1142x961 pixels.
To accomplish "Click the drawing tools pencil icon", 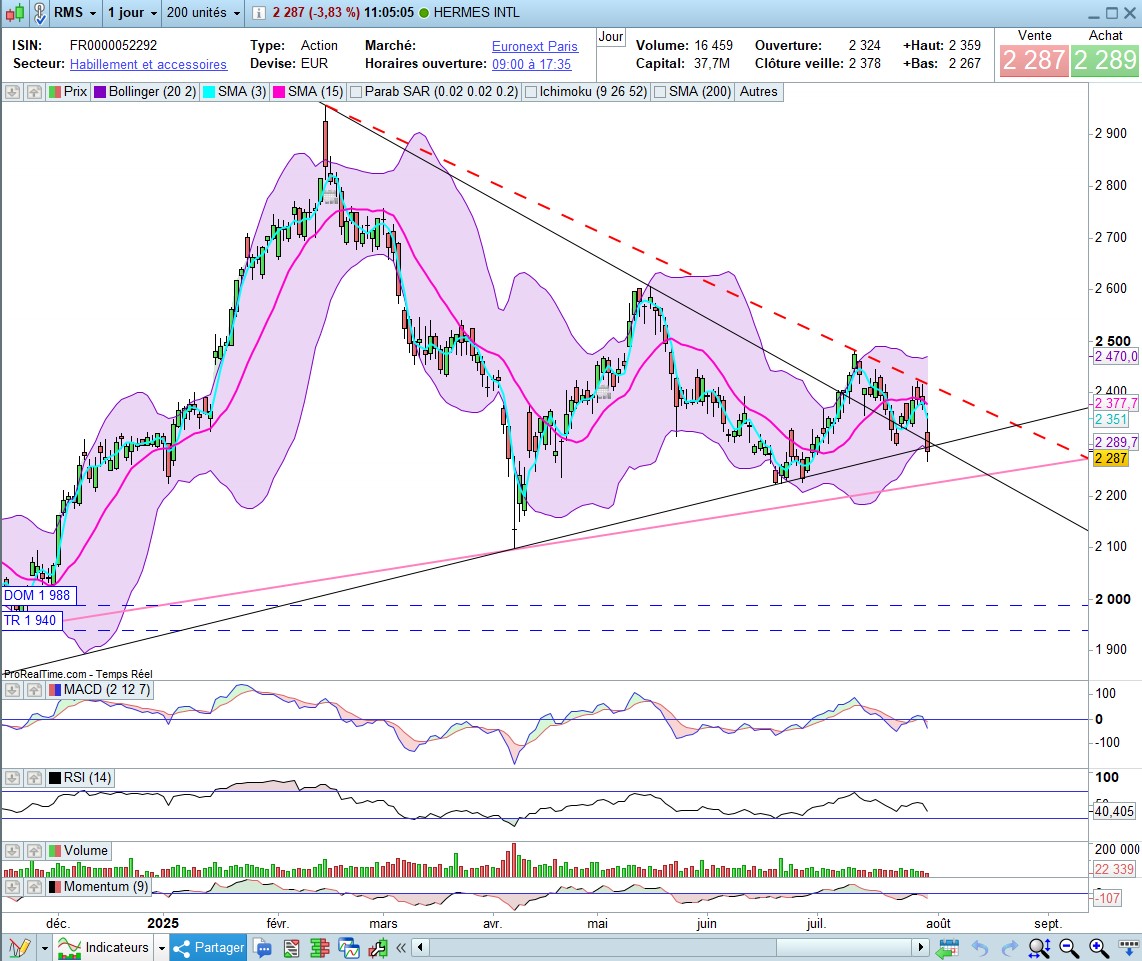I will click(18, 947).
